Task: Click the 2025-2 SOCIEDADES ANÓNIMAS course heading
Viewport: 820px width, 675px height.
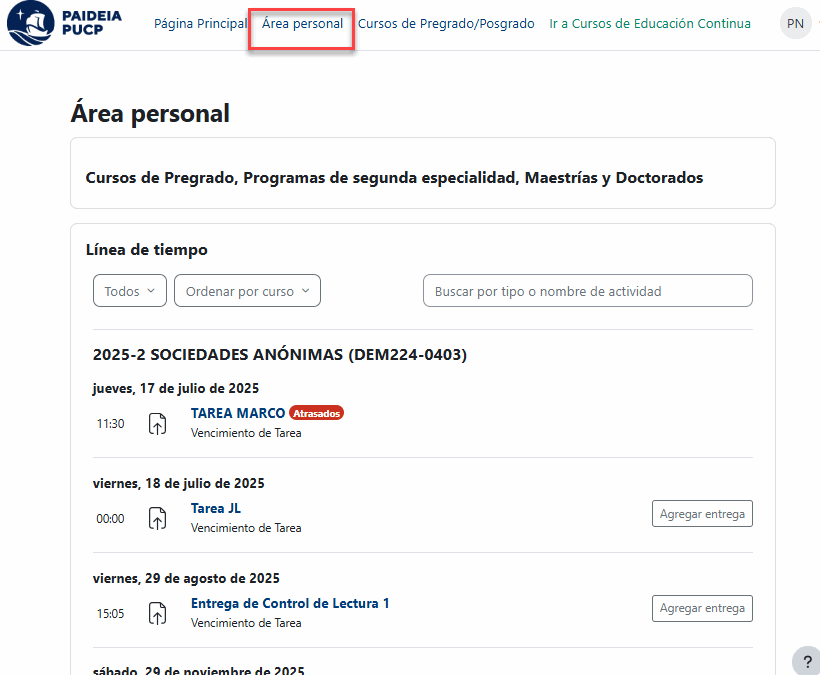Action: tap(280, 354)
